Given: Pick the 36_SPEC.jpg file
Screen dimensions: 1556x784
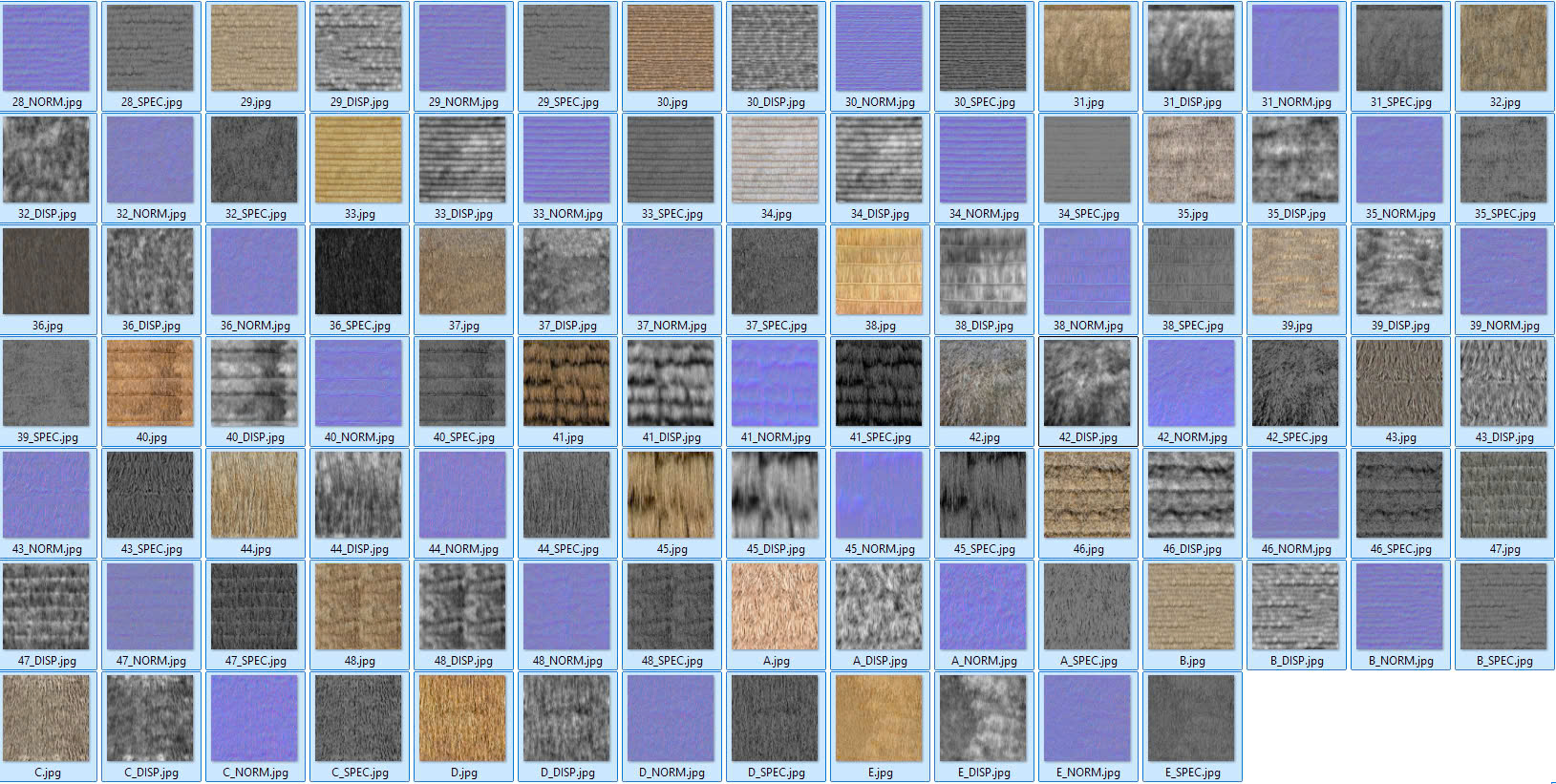Looking at the screenshot, I should coord(358,272).
